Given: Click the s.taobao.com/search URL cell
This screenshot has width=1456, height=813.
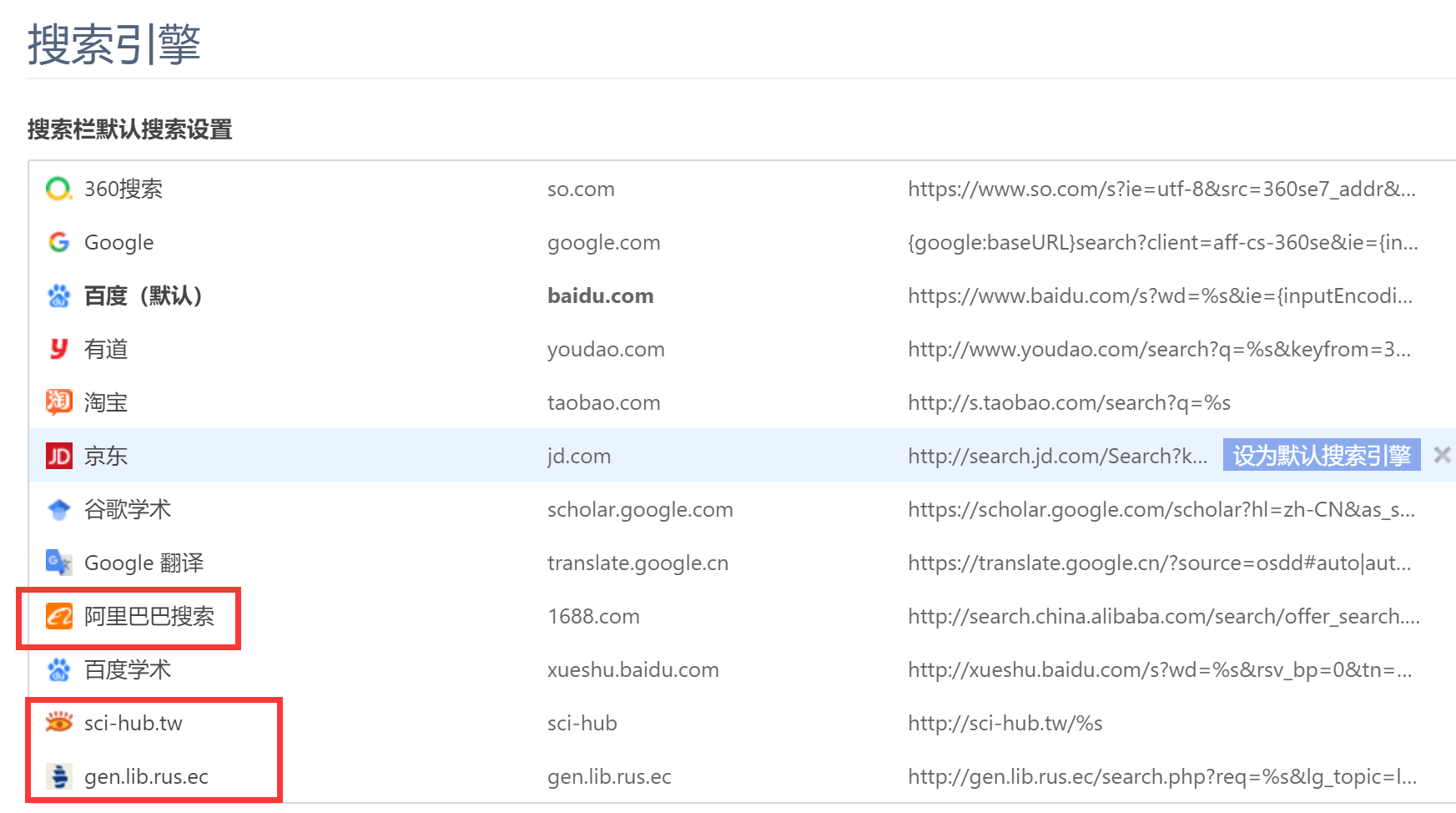Looking at the screenshot, I should click(1069, 403).
